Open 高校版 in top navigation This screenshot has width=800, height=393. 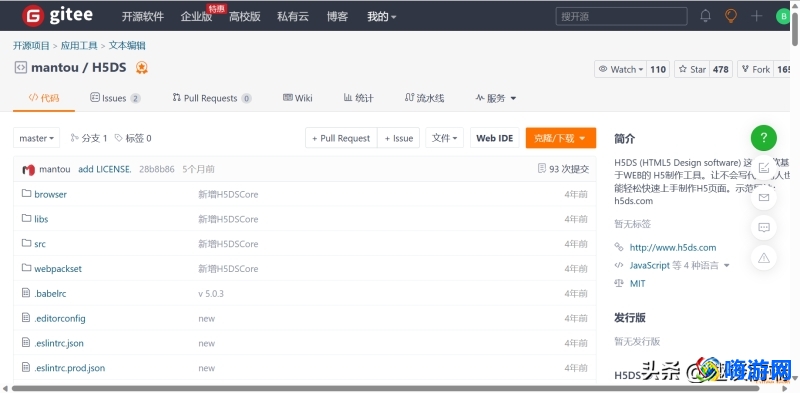[x=244, y=16]
